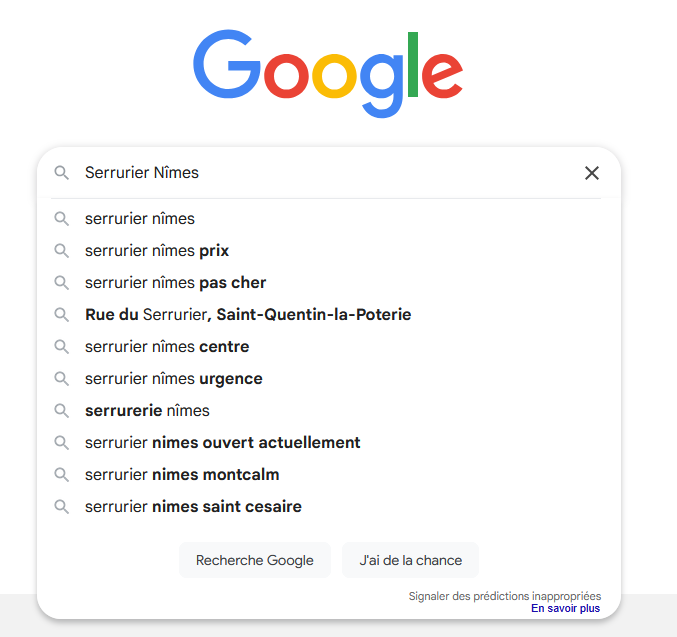Choose suggestion 'serrurier nîmes centre'
Screen dimensions: 677x637
tap(167, 347)
